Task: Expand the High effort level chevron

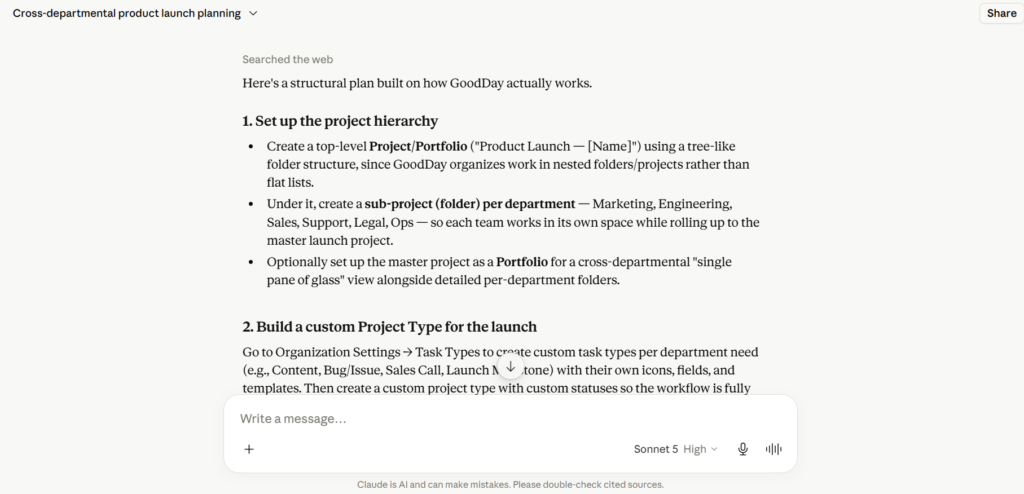Action: coord(714,449)
